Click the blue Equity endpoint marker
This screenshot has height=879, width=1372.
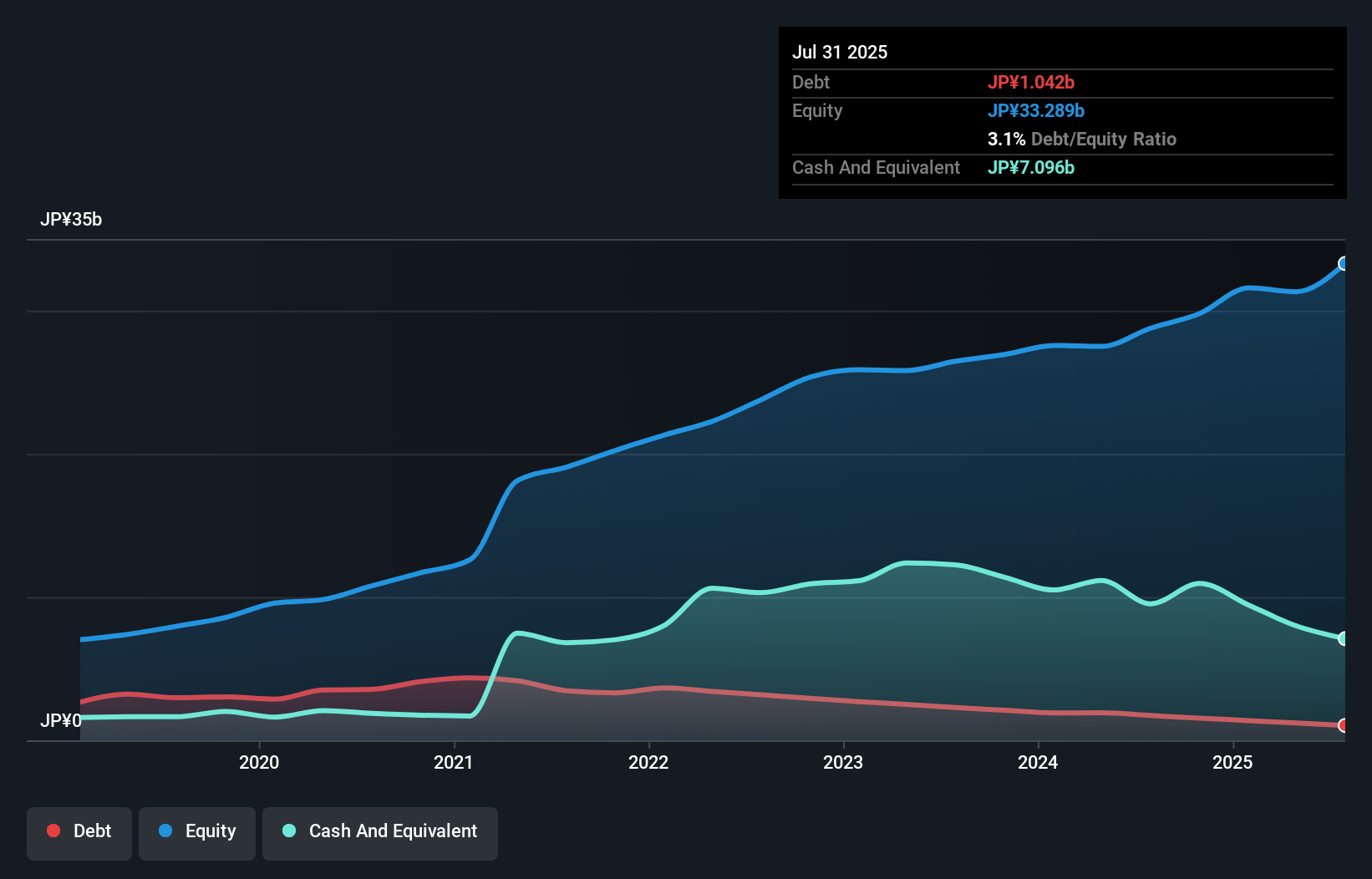coord(1344,264)
